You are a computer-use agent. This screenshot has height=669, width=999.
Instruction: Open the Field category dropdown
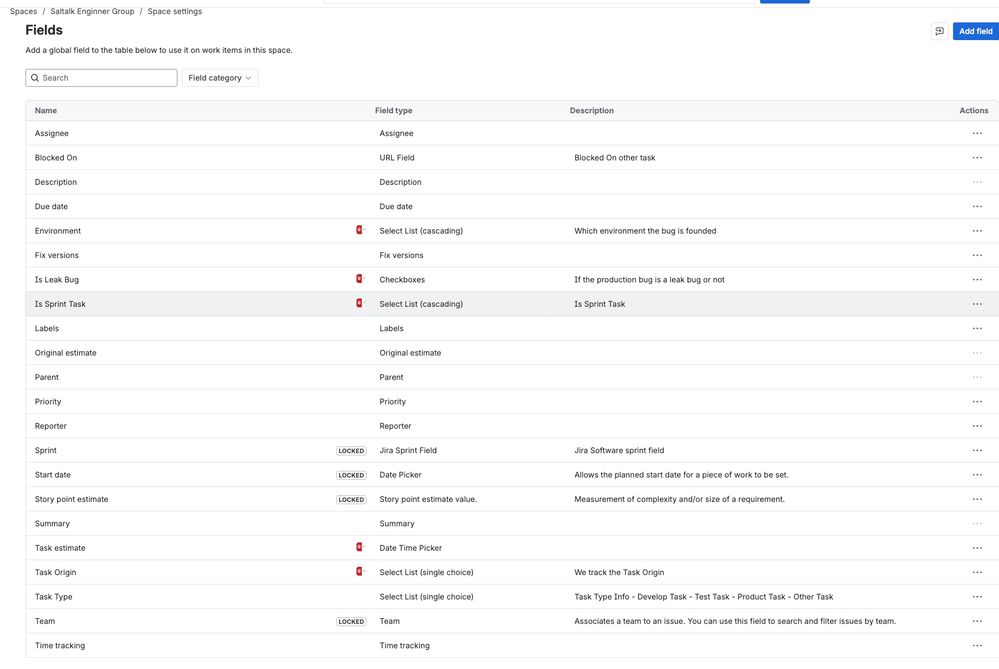click(x=220, y=78)
